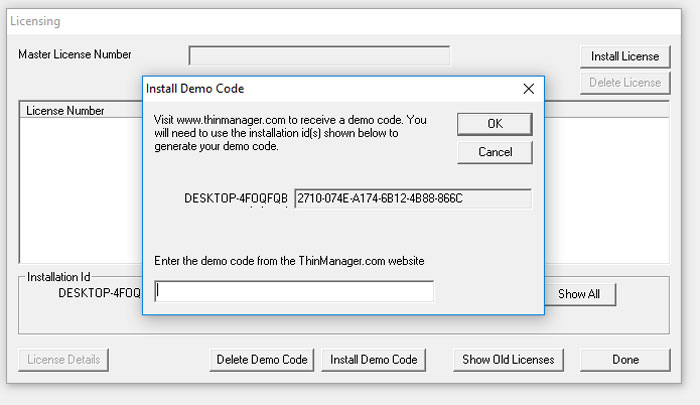Close the Install Demo Code dialog
Viewport: 700px width, 405px height.
(529, 89)
